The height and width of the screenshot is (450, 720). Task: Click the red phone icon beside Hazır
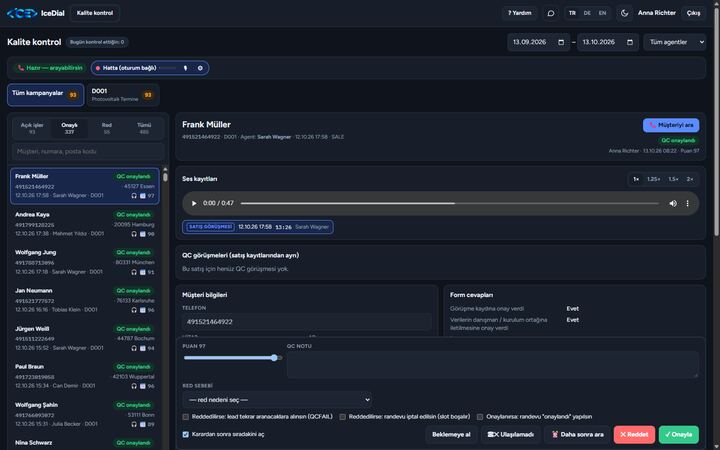coord(21,68)
